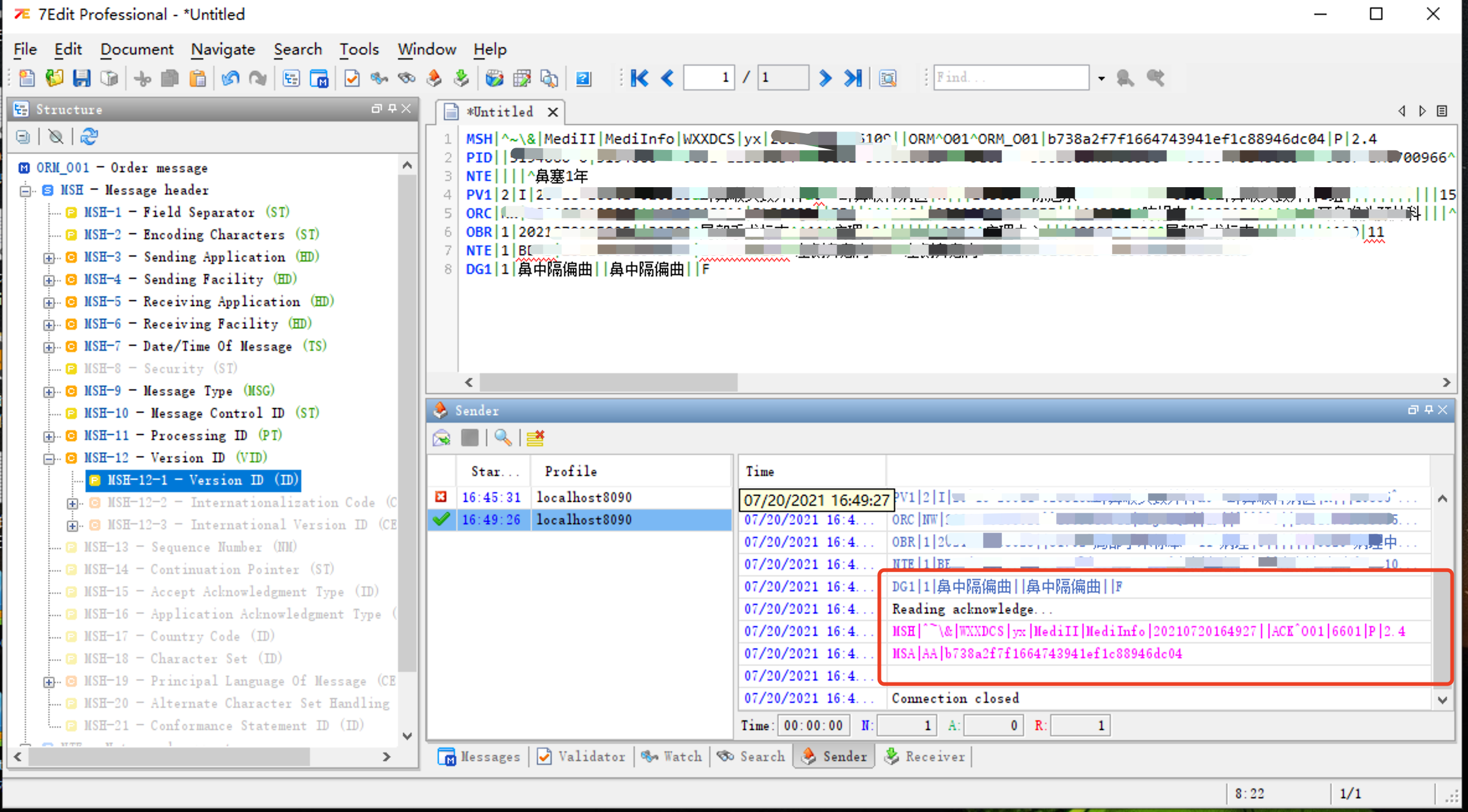The width and height of the screenshot is (1468, 812).
Task: Switch to the Validator tab
Action: (x=581, y=756)
